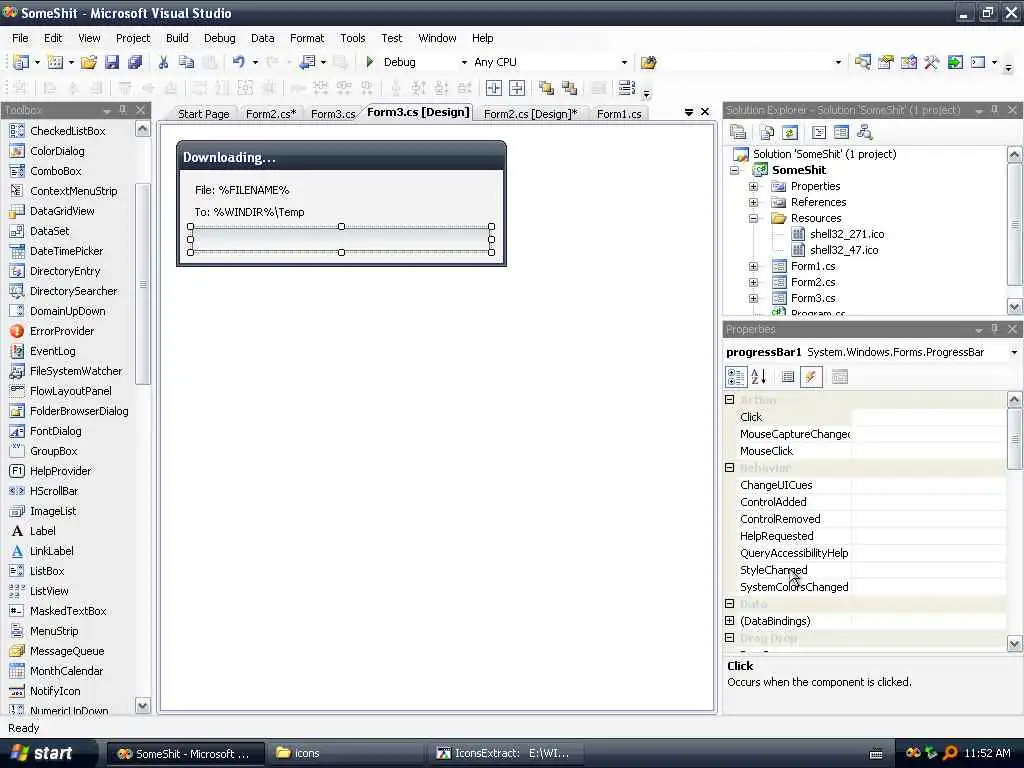This screenshot has height=768, width=1024.
Task: Click View Designer icon in Solution Explorer
Action: (841, 133)
